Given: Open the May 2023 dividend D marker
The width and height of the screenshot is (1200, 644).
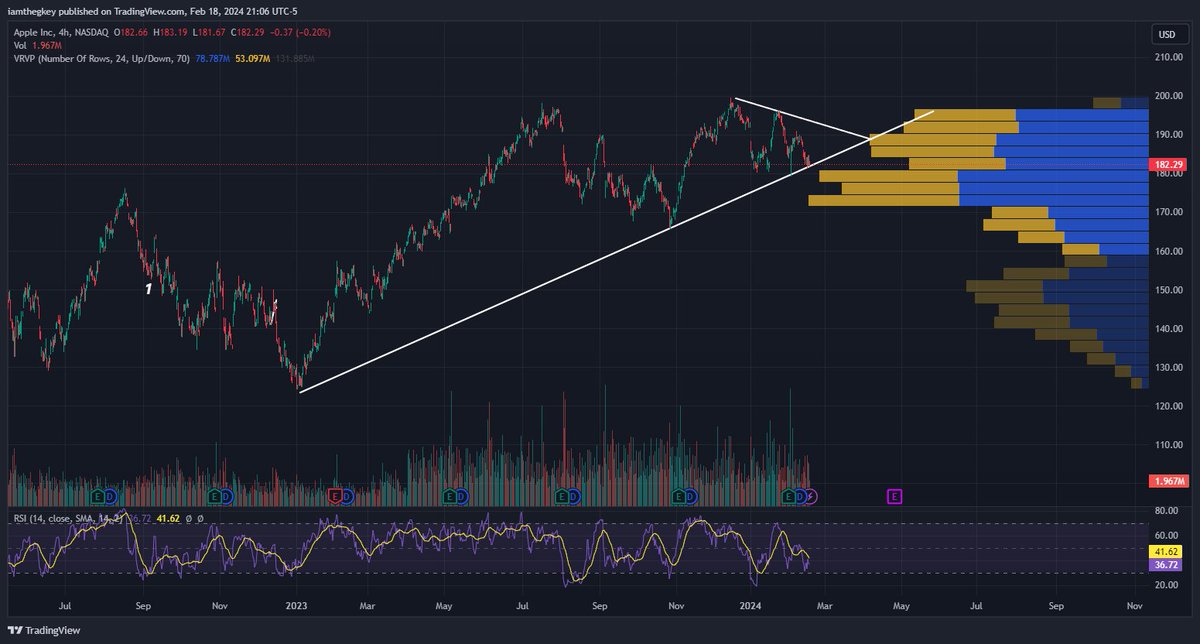Looking at the screenshot, I should (x=462, y=496).
